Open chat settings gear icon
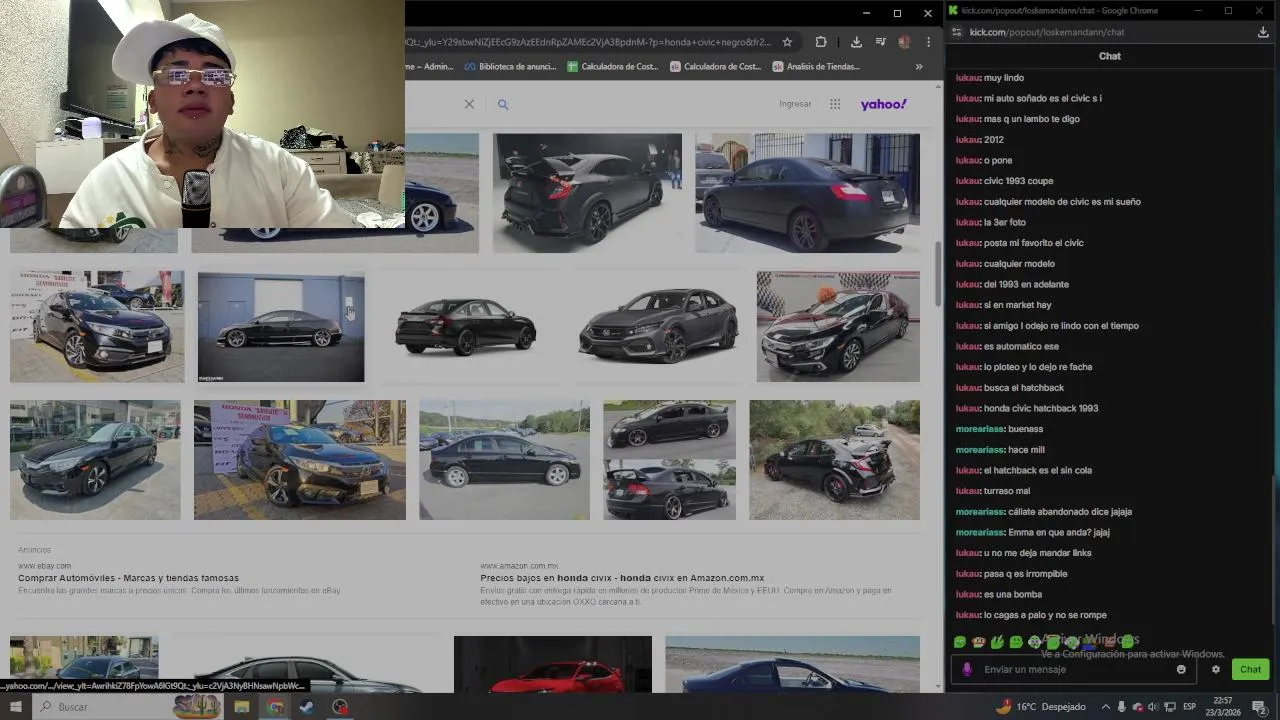The image size is (1280, 720). [1216, 669]
